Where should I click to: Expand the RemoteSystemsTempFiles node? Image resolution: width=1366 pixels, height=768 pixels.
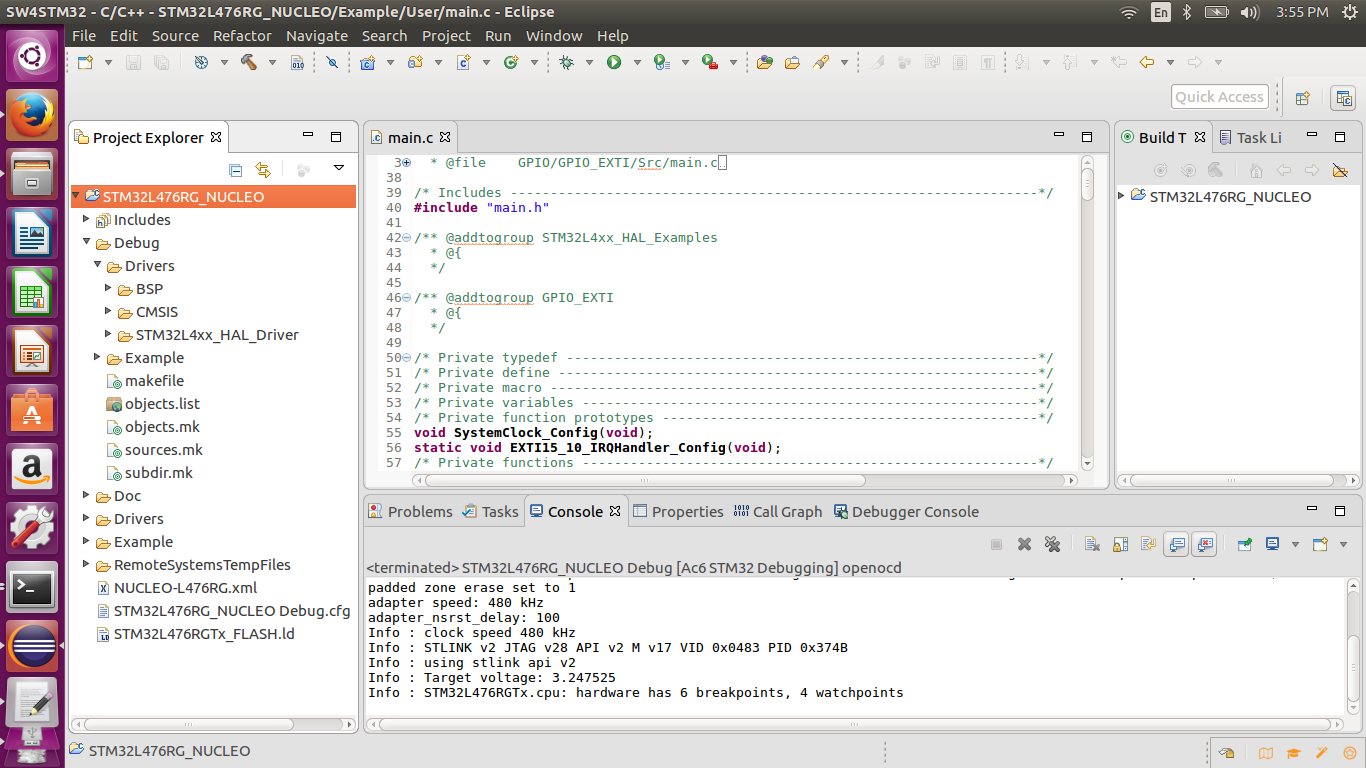pos(87,565)
